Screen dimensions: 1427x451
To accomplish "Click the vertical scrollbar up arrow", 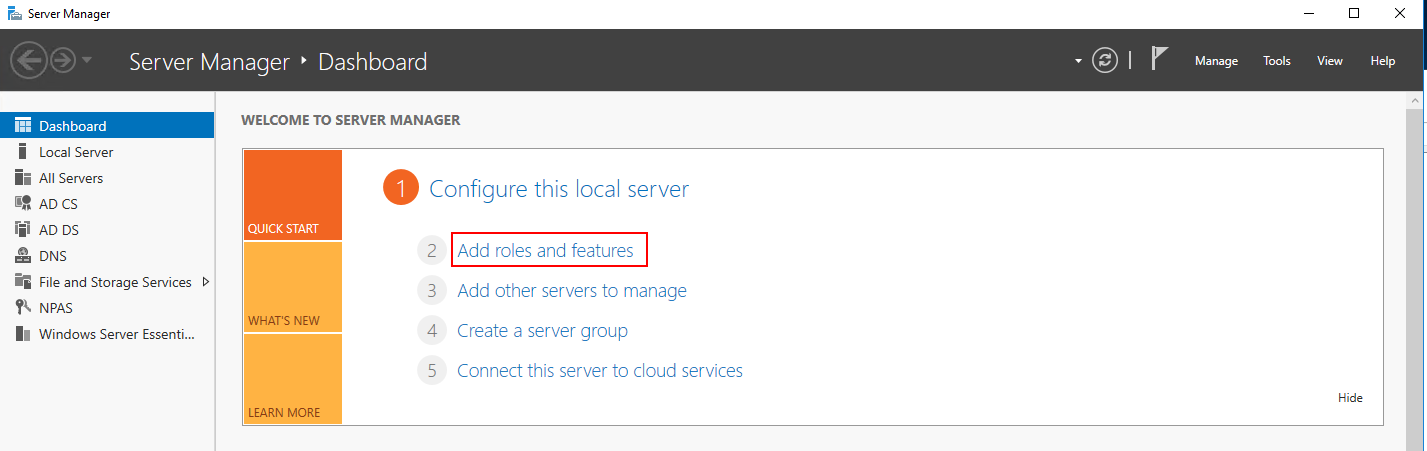I will point(1416,100).
